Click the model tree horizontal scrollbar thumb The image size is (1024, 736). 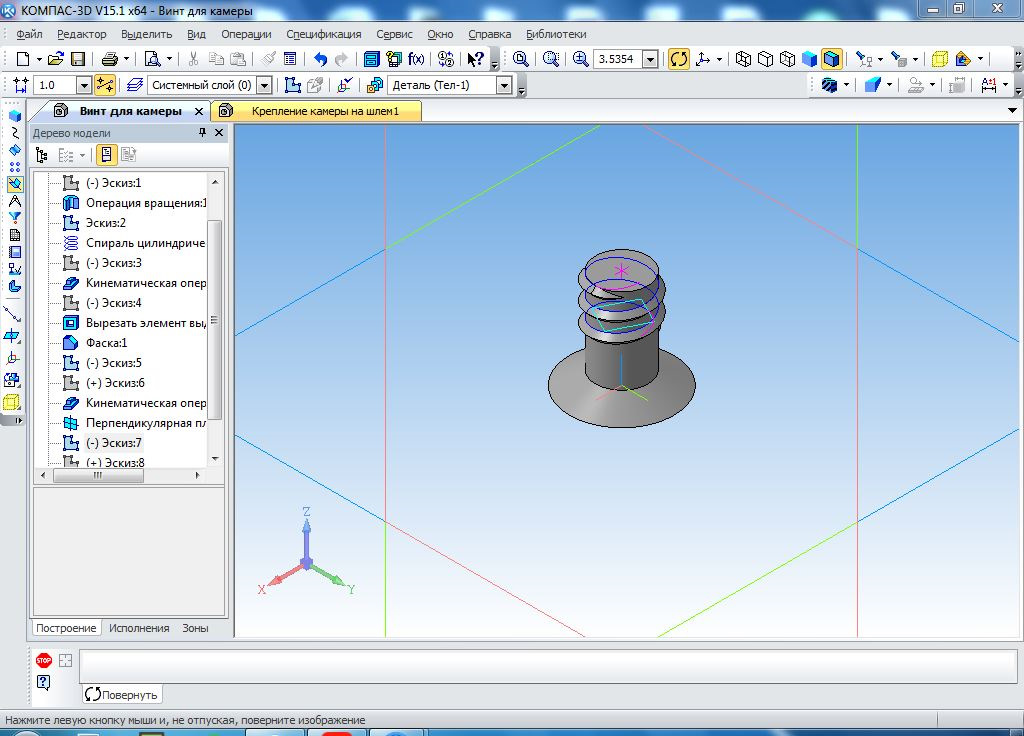(x=98, y=475)
